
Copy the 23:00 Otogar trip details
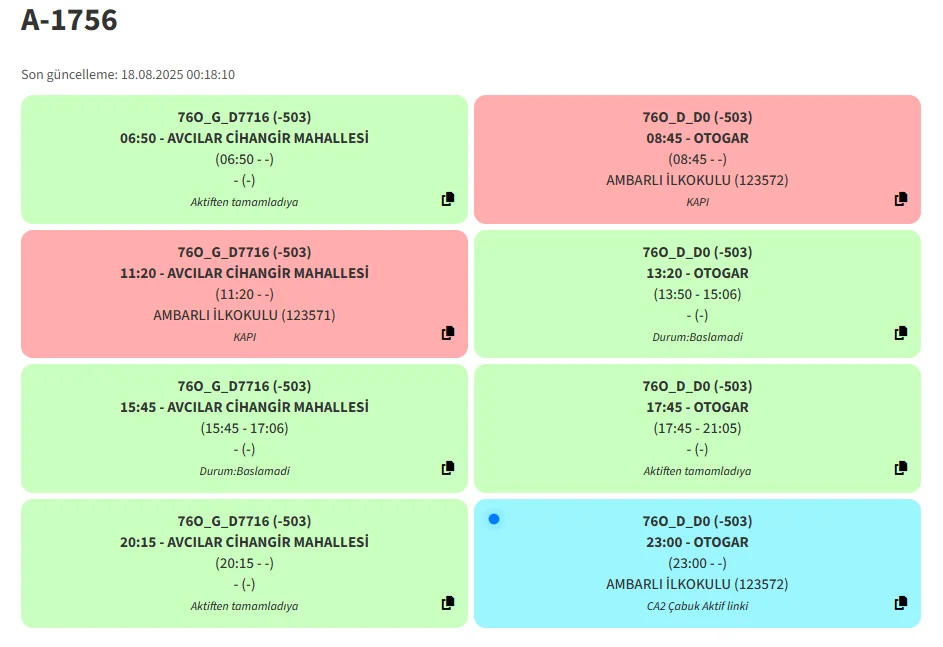[901, 603]
